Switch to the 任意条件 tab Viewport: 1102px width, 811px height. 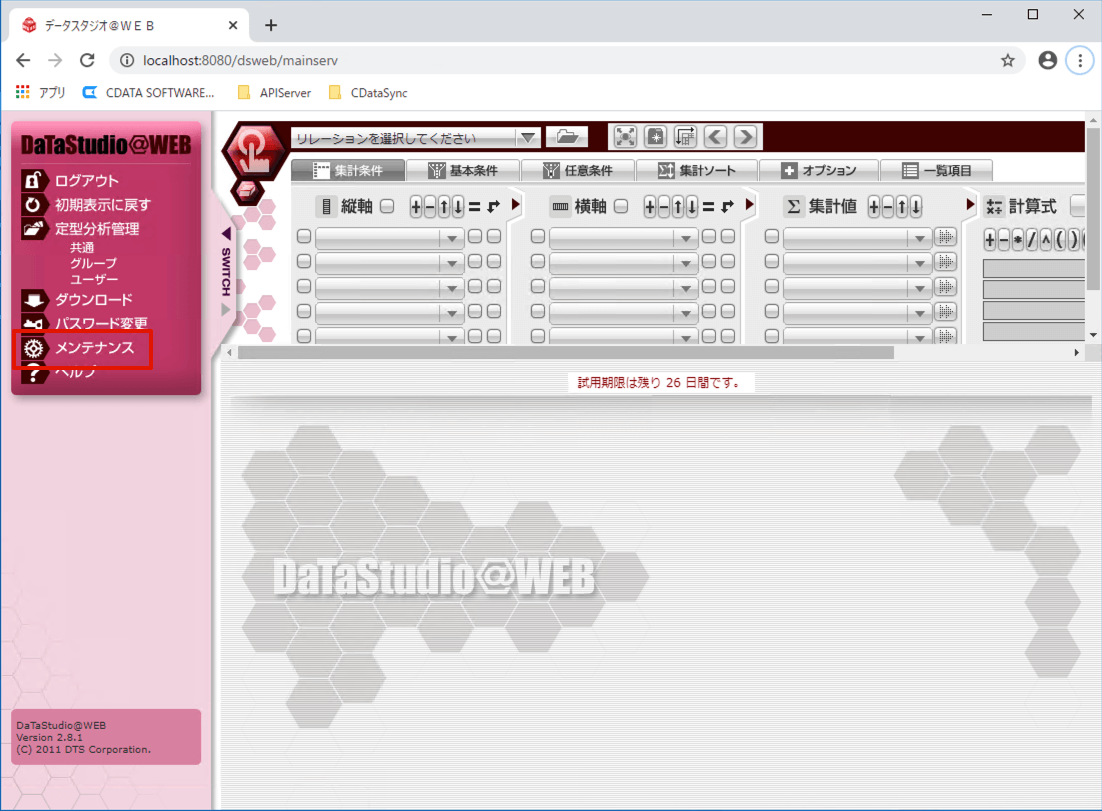[578, 170]
